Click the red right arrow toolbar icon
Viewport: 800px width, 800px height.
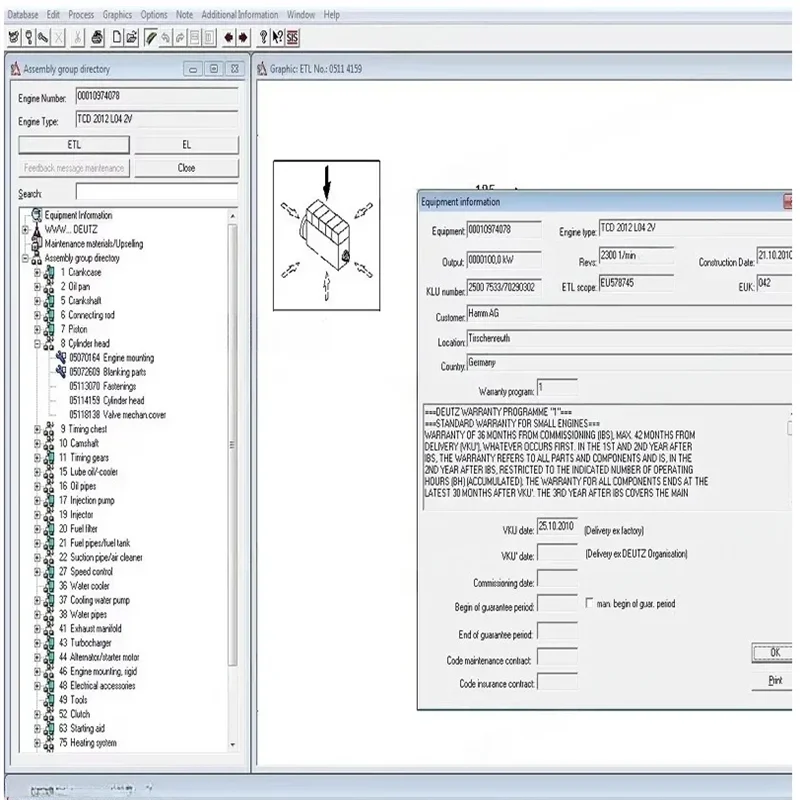[242, 37]
